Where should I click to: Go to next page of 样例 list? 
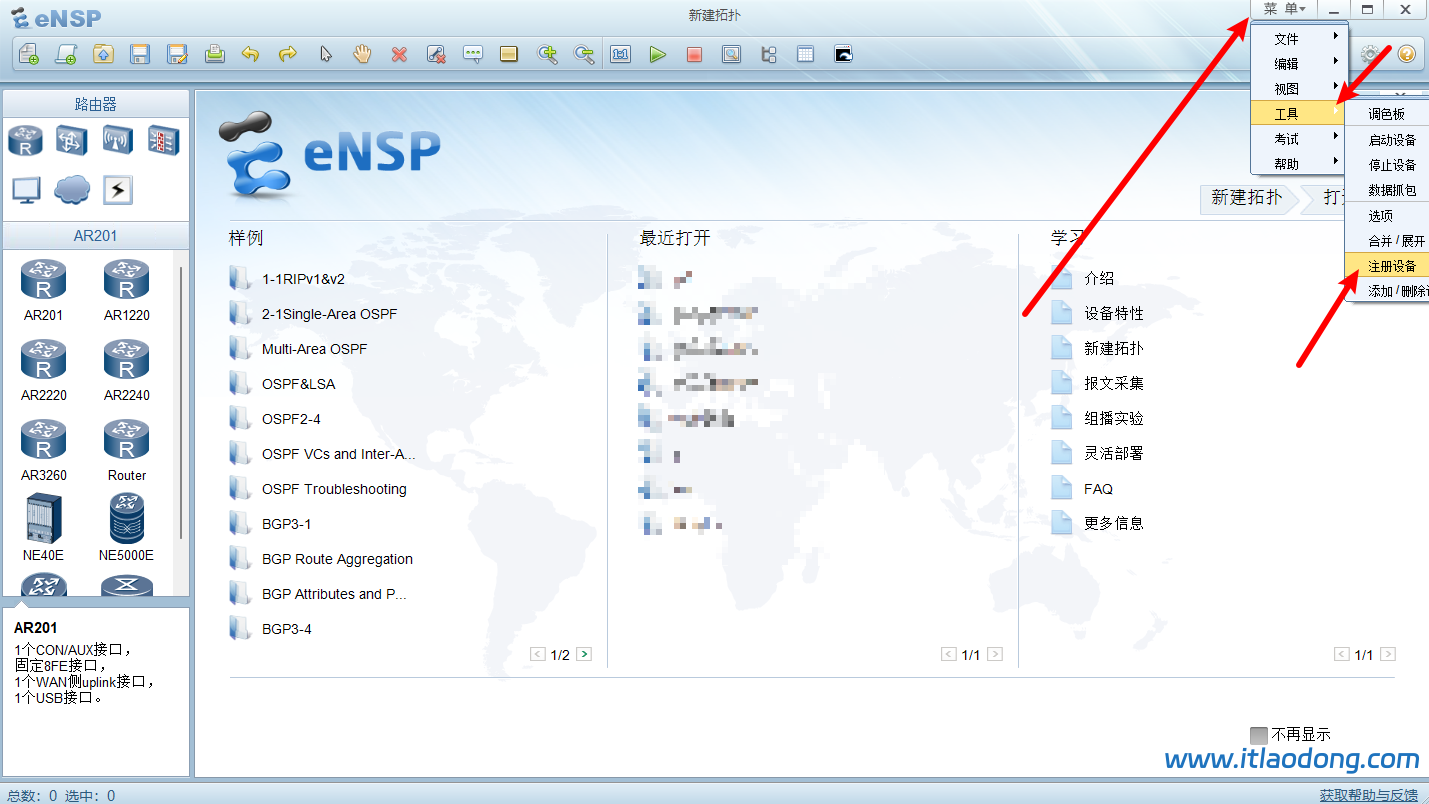click(584, 655)
